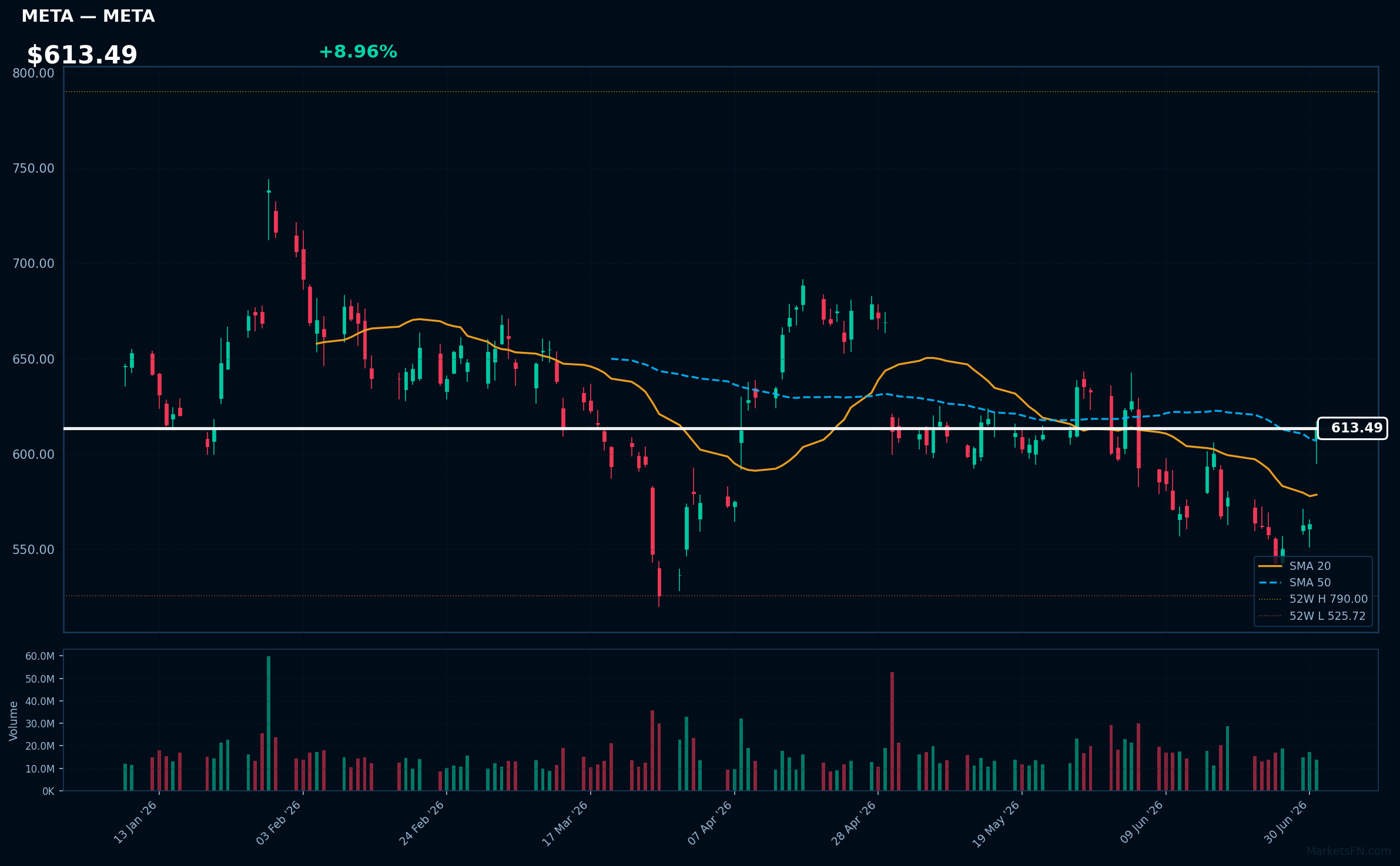Screen dimensions: 1400x866
Task: Click the 17 Mar '26 date label
Action: pos(565,823)
